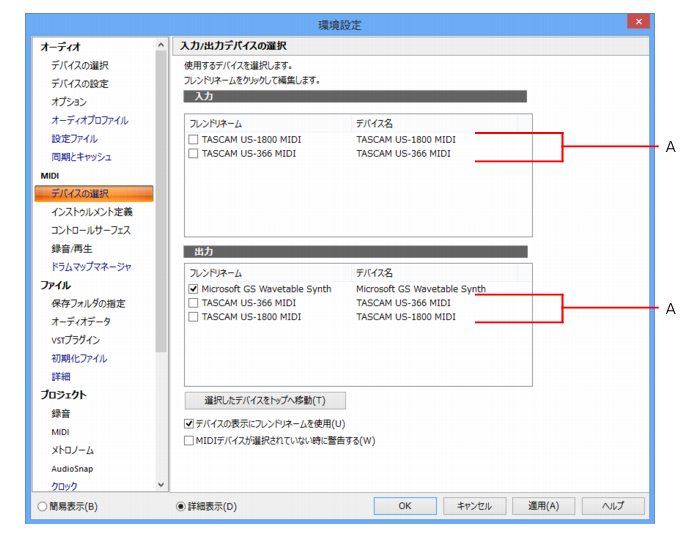
Task: Enable TASCAM US-1800 MIDI output device
Action: pyautogui.click(x=193, y=317)
